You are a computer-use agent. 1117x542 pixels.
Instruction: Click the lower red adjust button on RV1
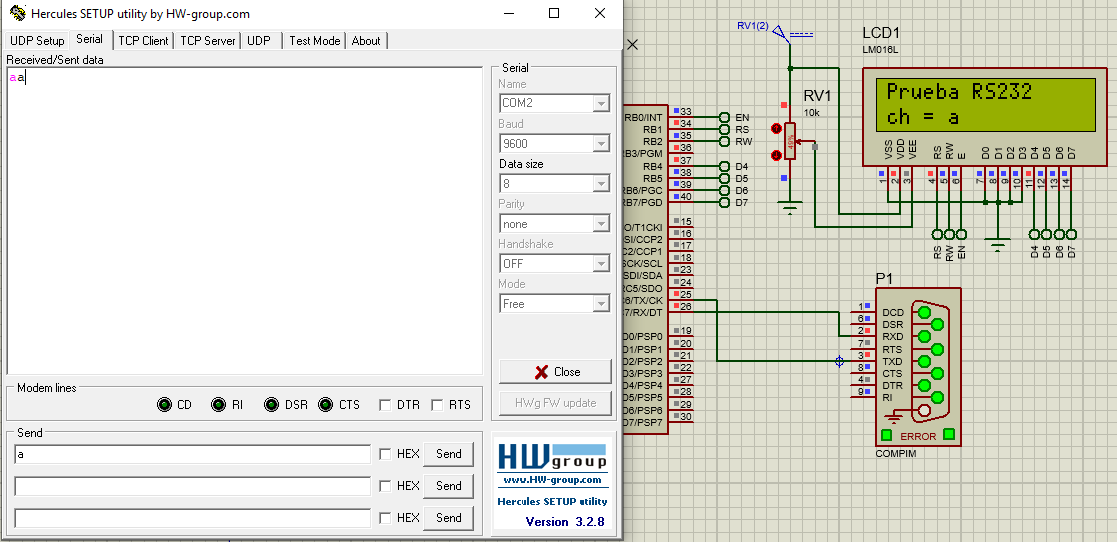[776, 155]
